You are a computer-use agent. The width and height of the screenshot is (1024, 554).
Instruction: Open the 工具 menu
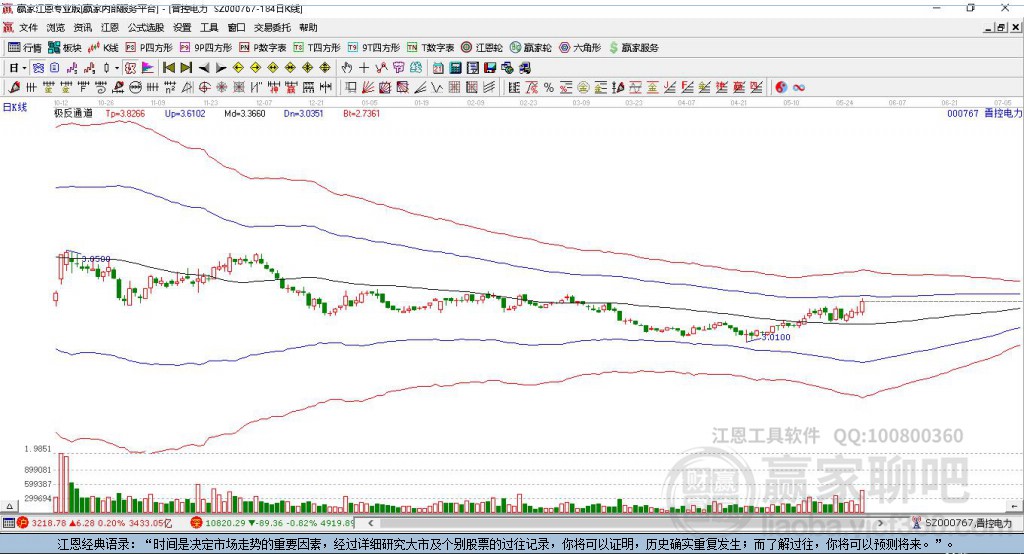(209, 27)
